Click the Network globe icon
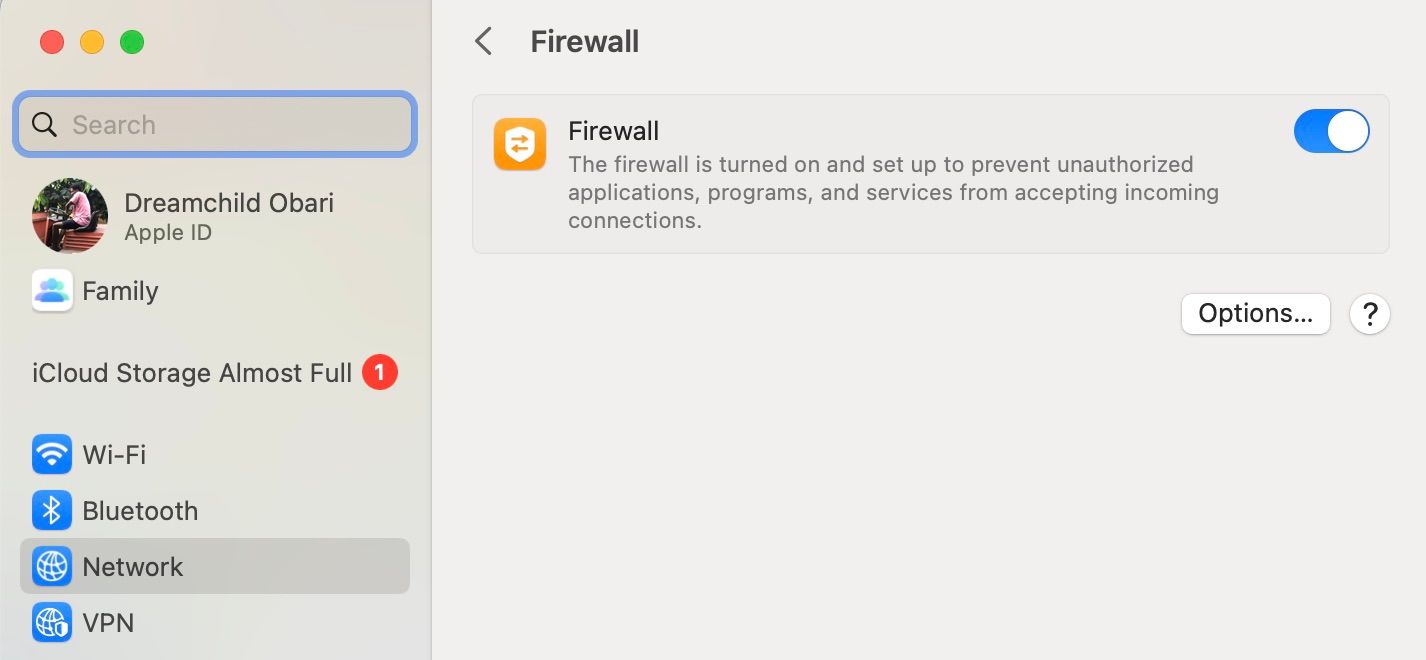 (52, 567)
